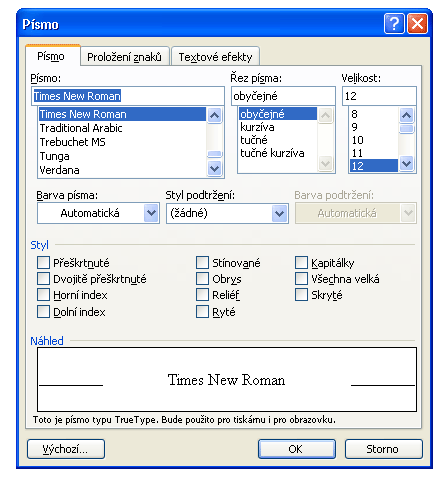Close the Písmo dialog window
445x479 pixels.
417,24
